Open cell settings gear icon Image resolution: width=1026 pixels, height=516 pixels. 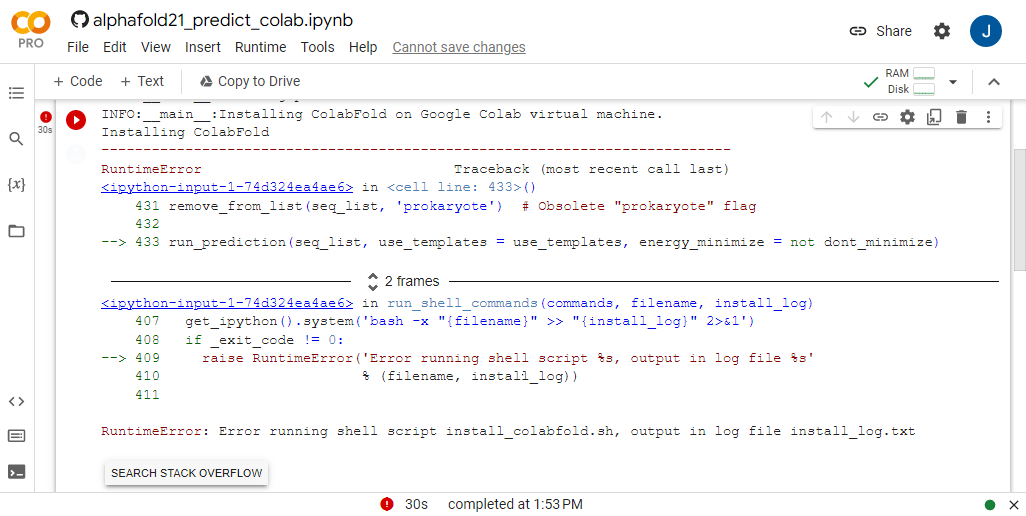pyautogui.click(x=907, y=117)
